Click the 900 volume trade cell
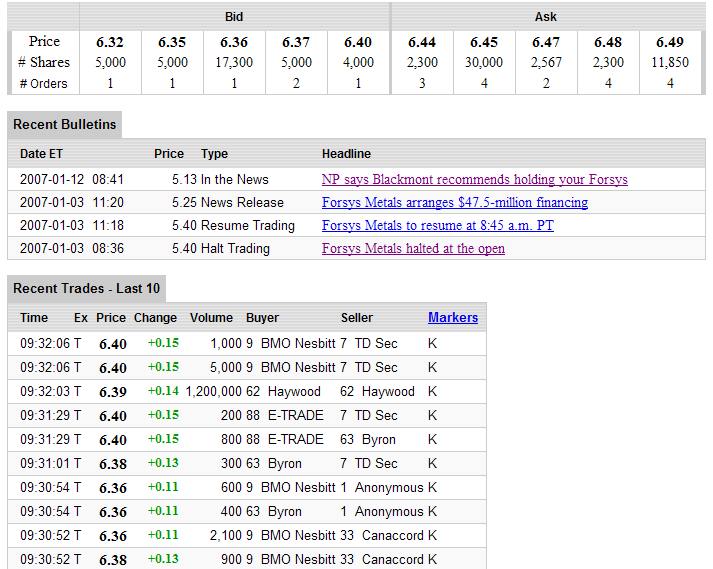 pyautogui.click(x=231, y=559)
